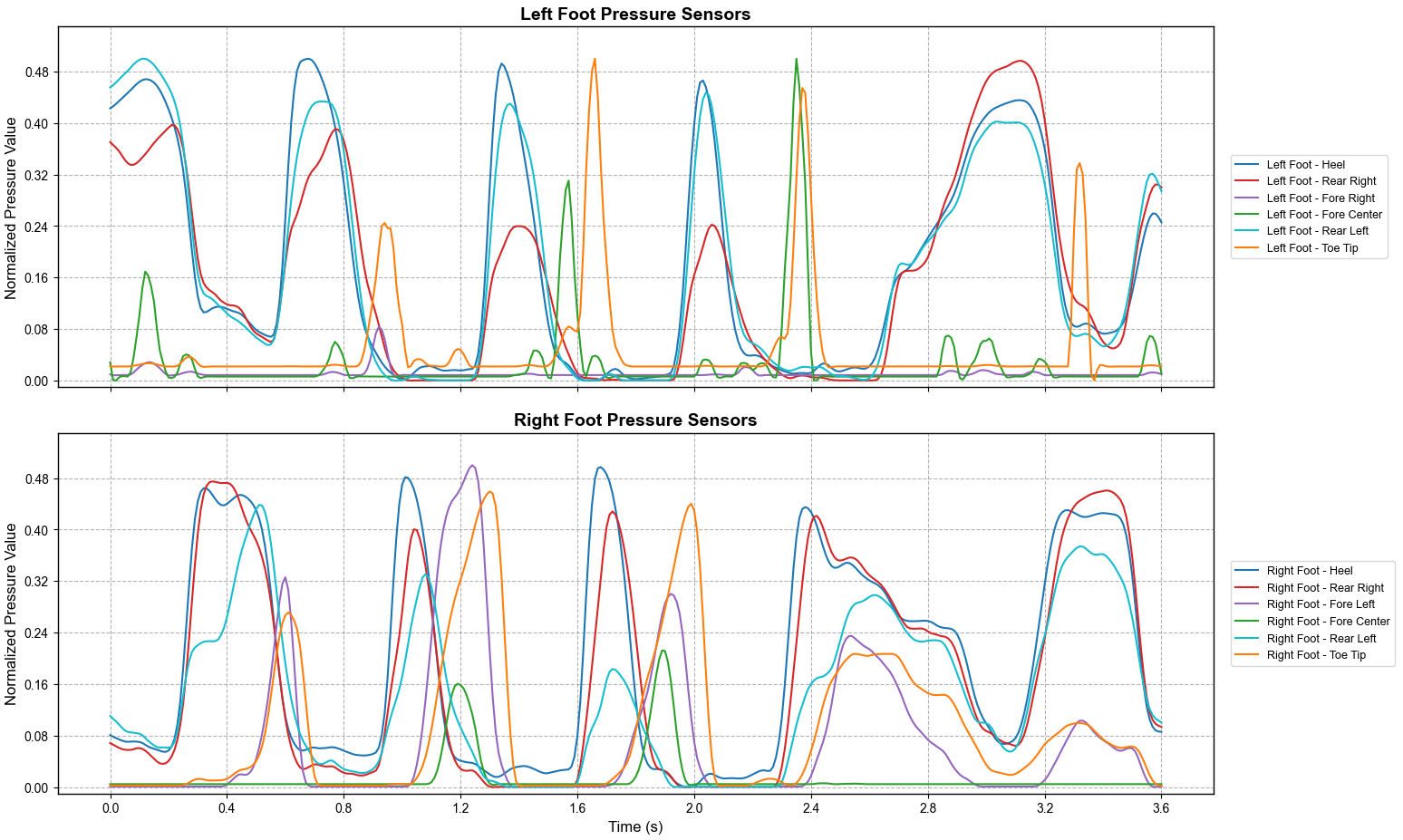Click the purple 'Right Foot - Fore Left' legend swatch
The image size is (1403, 840).
click(x=1248, y=604)
